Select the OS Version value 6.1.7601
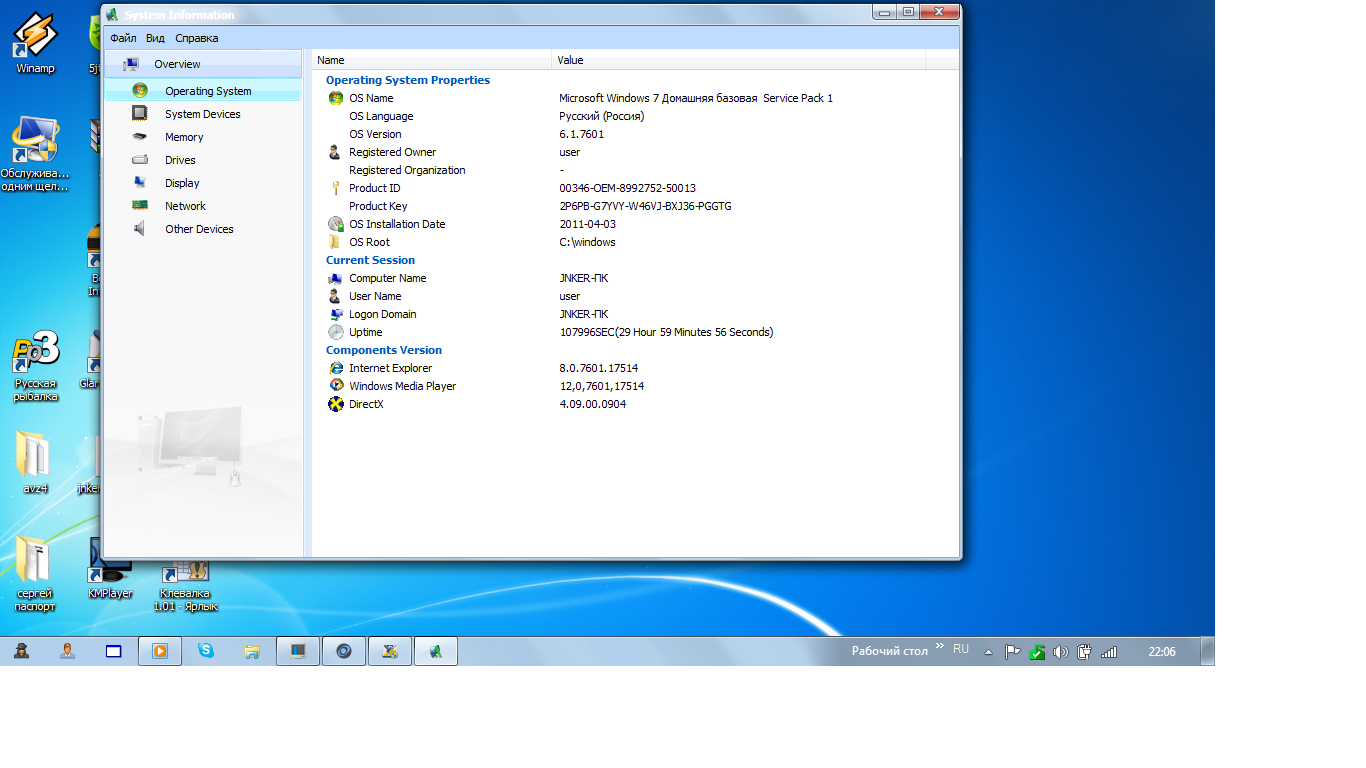Image resolution: width=1366 pixels, height=768 pixels. (581, 134)
